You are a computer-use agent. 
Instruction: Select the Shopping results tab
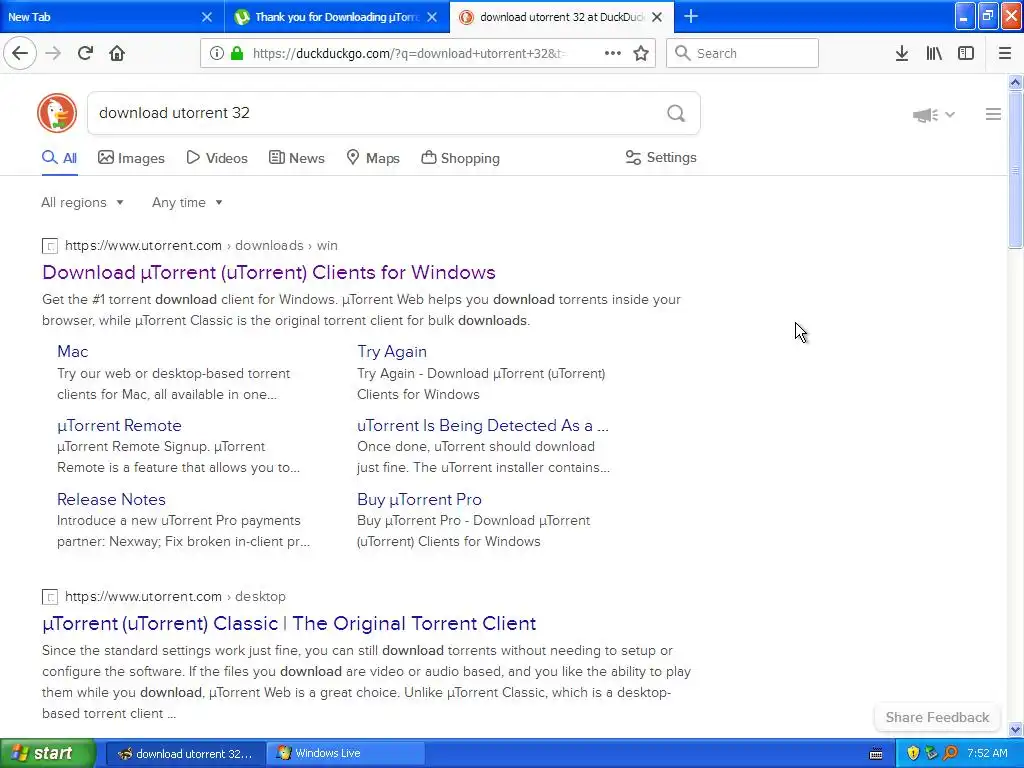460,158
